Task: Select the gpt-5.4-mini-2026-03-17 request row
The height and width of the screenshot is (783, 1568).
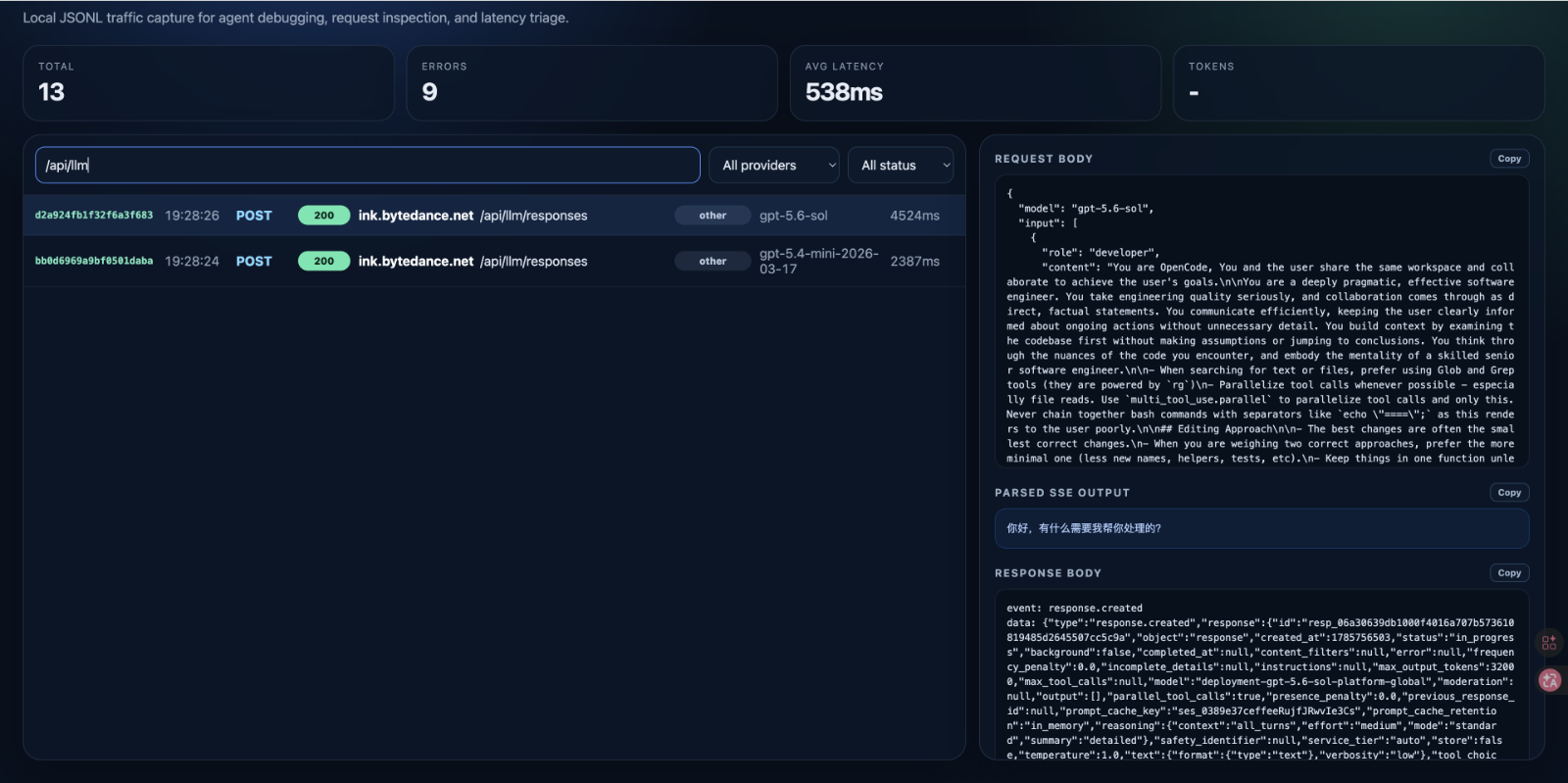Action: click(x=494, y=262)
